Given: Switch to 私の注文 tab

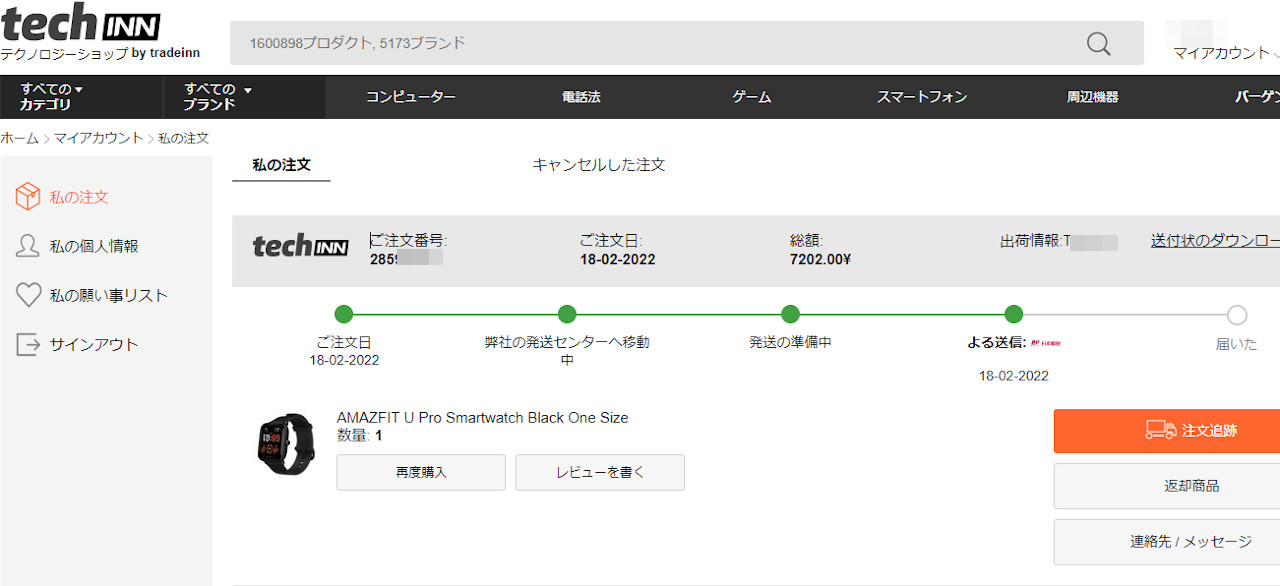Looking at the screenshot, I should [x=281, y=165].
